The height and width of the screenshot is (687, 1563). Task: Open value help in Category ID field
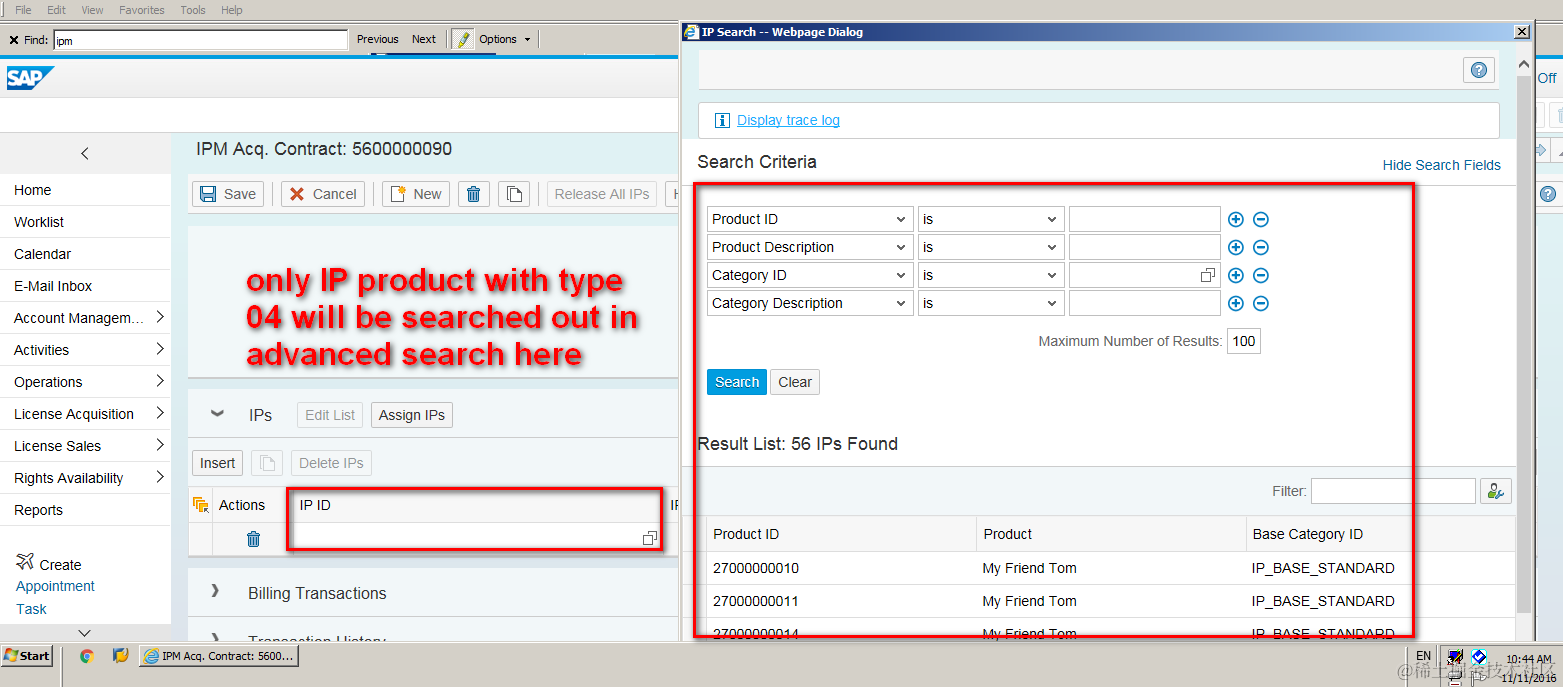click(x=1208, y=275)
